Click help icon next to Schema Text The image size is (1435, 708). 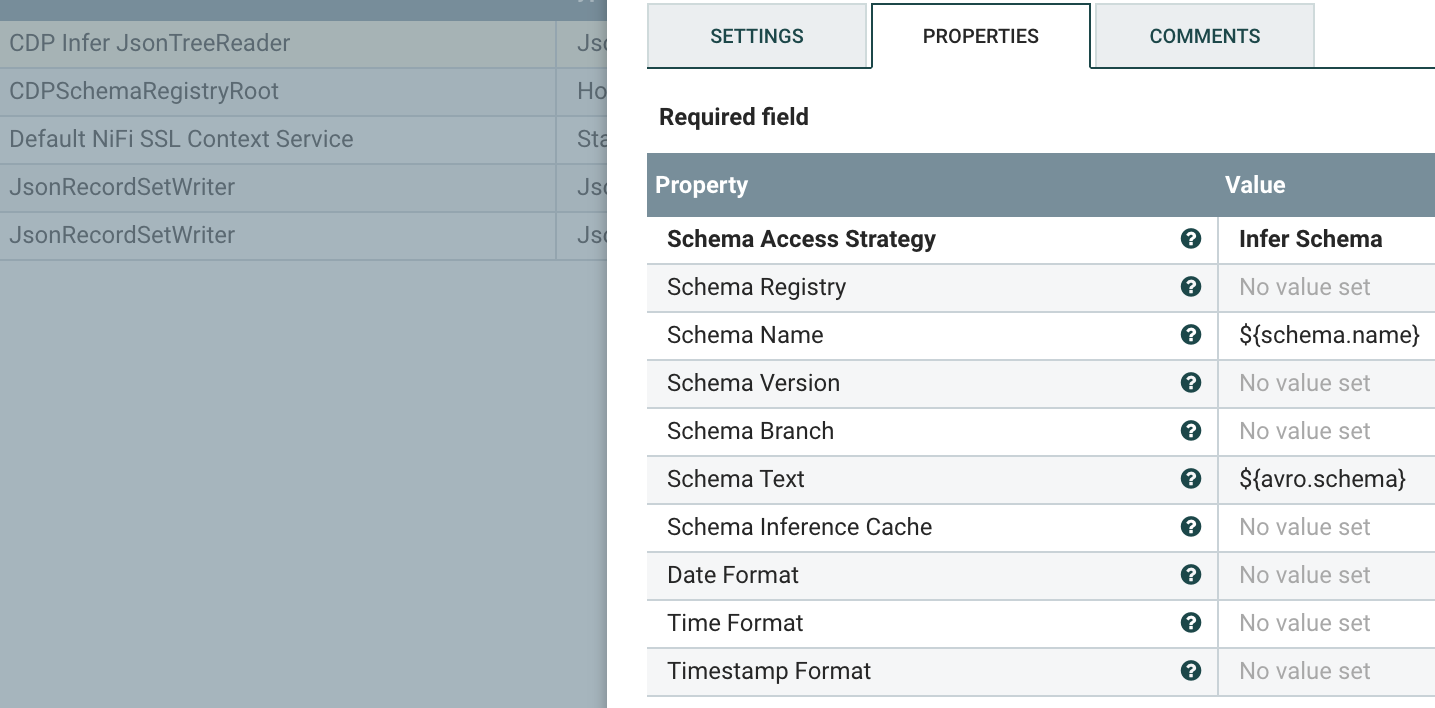[x=1190, y=479]
